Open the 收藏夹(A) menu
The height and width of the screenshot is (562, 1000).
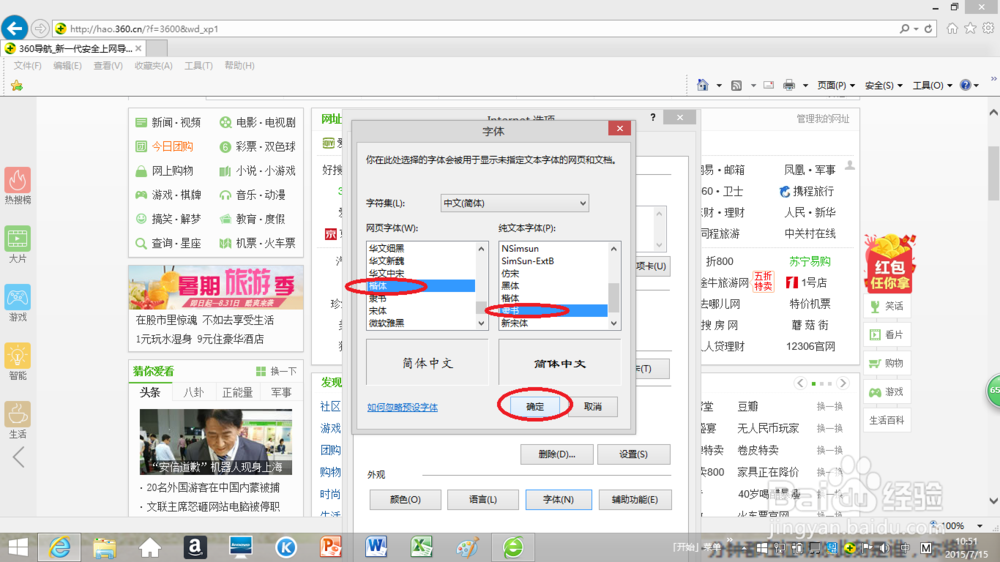[x=153, y=66]
